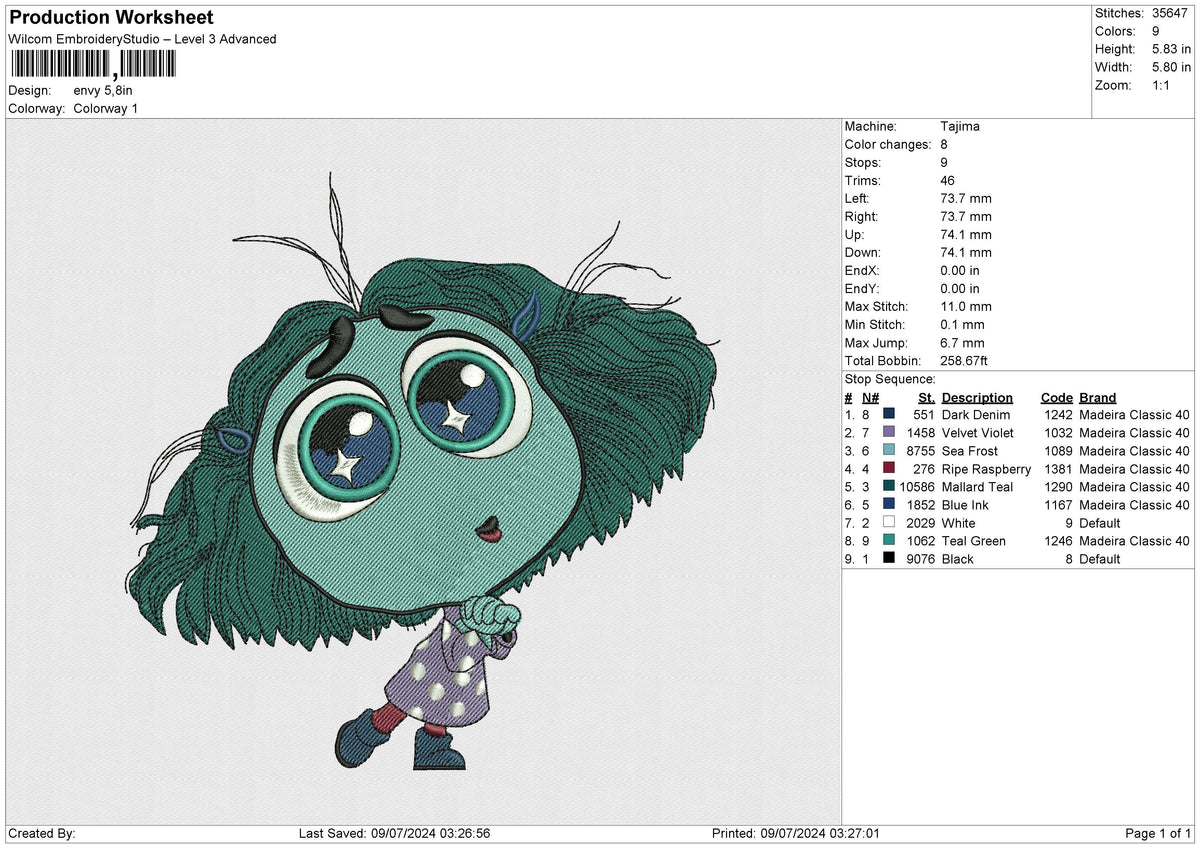
Task: Click the 'Up:' value '74.1 mm'
Action: (x=966, y=235)
